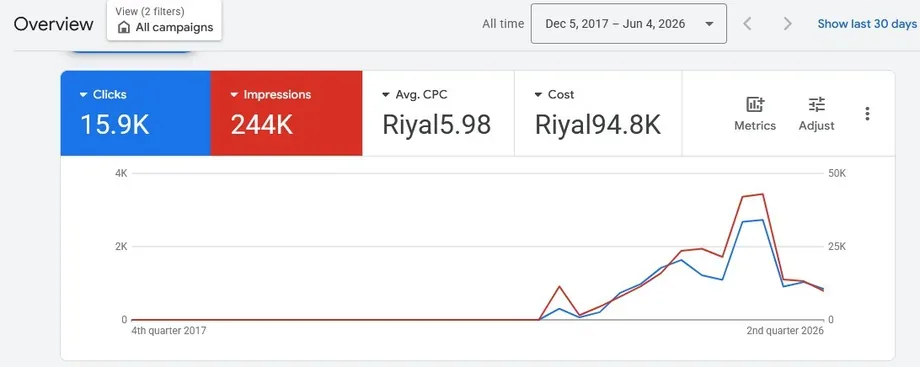Click the 2K left axis label
This screenshot has width=920, height=367.
coord(121,247)
